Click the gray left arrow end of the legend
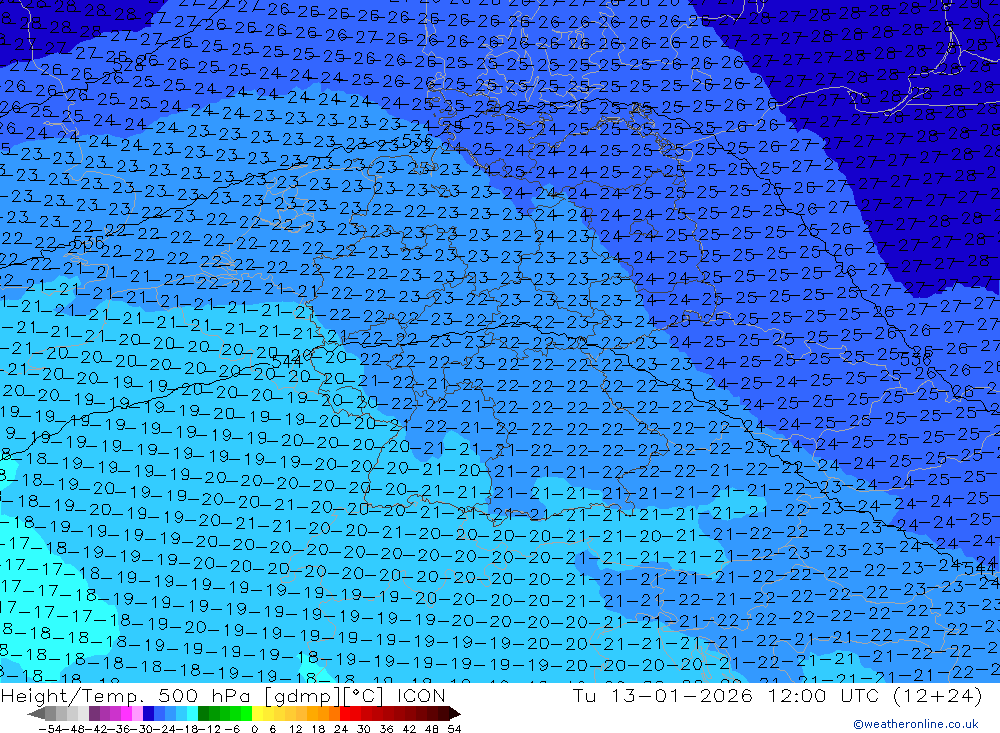 click(36, 713)
